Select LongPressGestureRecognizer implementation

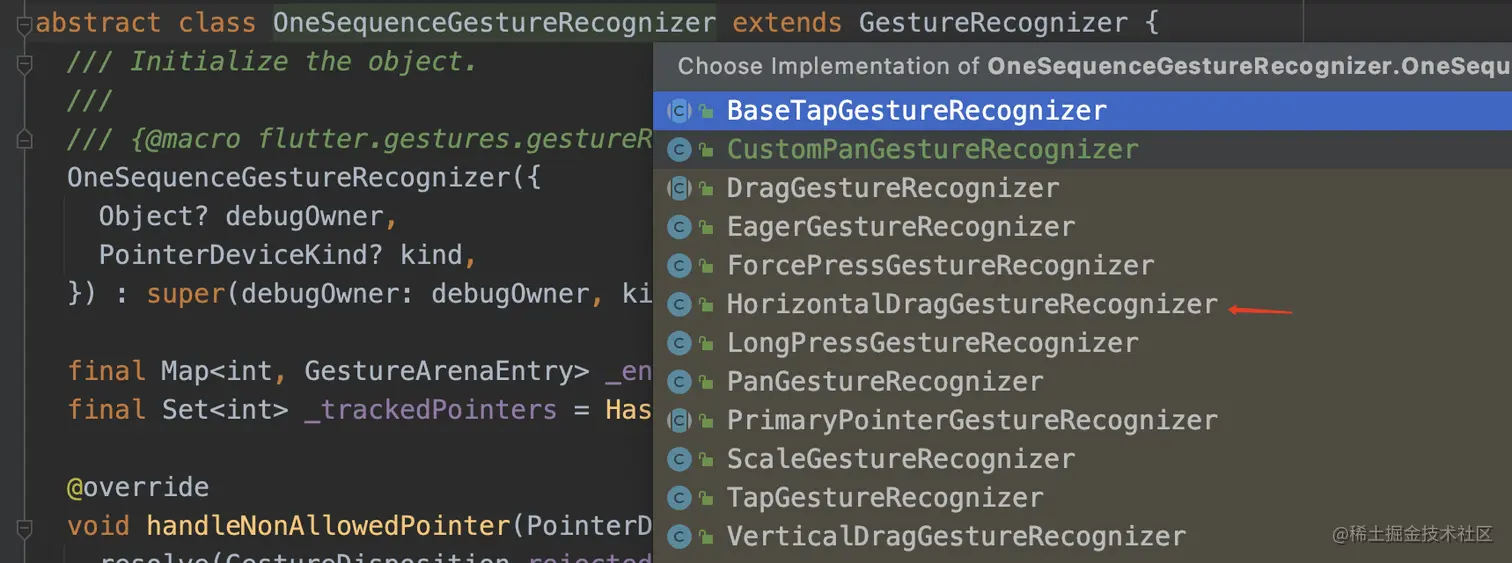click(932, 344)
